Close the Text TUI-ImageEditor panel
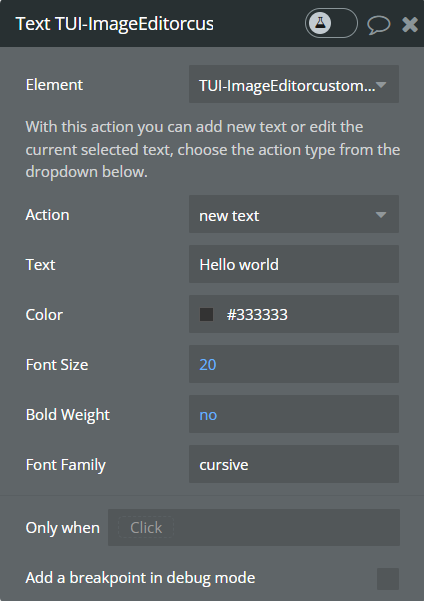Viewport: 424px width, 601px height. click(x=410, y=24)
